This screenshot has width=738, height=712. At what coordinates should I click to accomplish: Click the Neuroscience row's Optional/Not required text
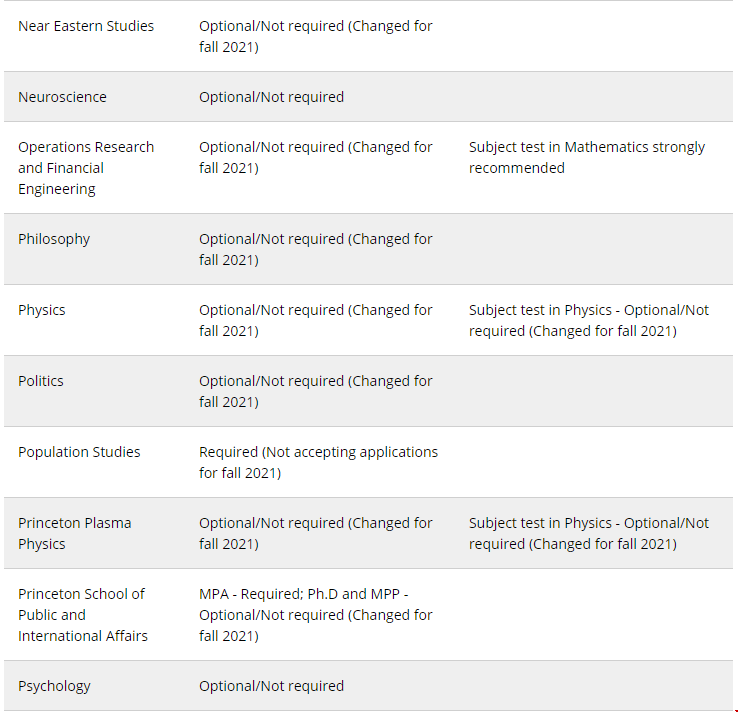271,97
